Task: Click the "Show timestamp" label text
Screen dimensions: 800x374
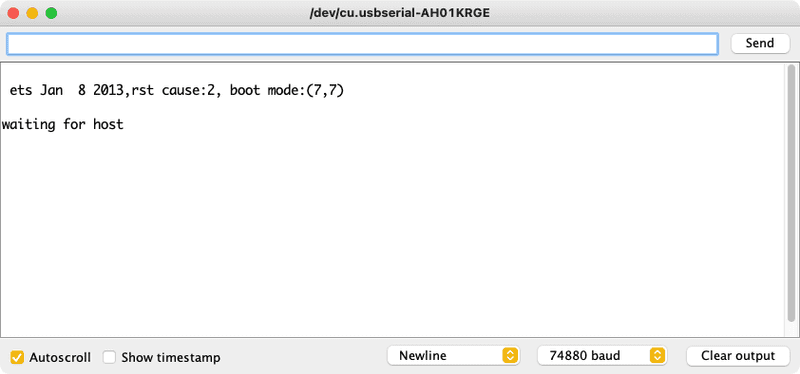Action: pyautogui.click(x=170, y=358)
